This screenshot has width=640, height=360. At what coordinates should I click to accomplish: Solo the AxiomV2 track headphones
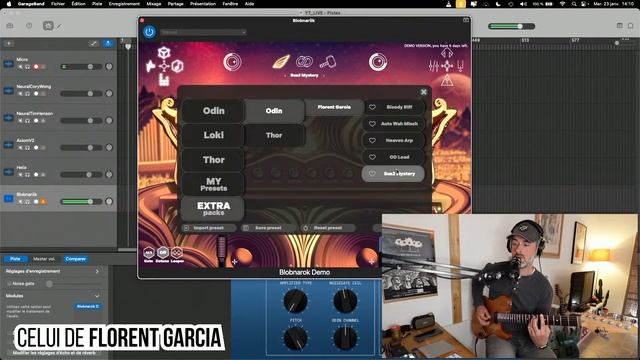[x=28, y=148]
